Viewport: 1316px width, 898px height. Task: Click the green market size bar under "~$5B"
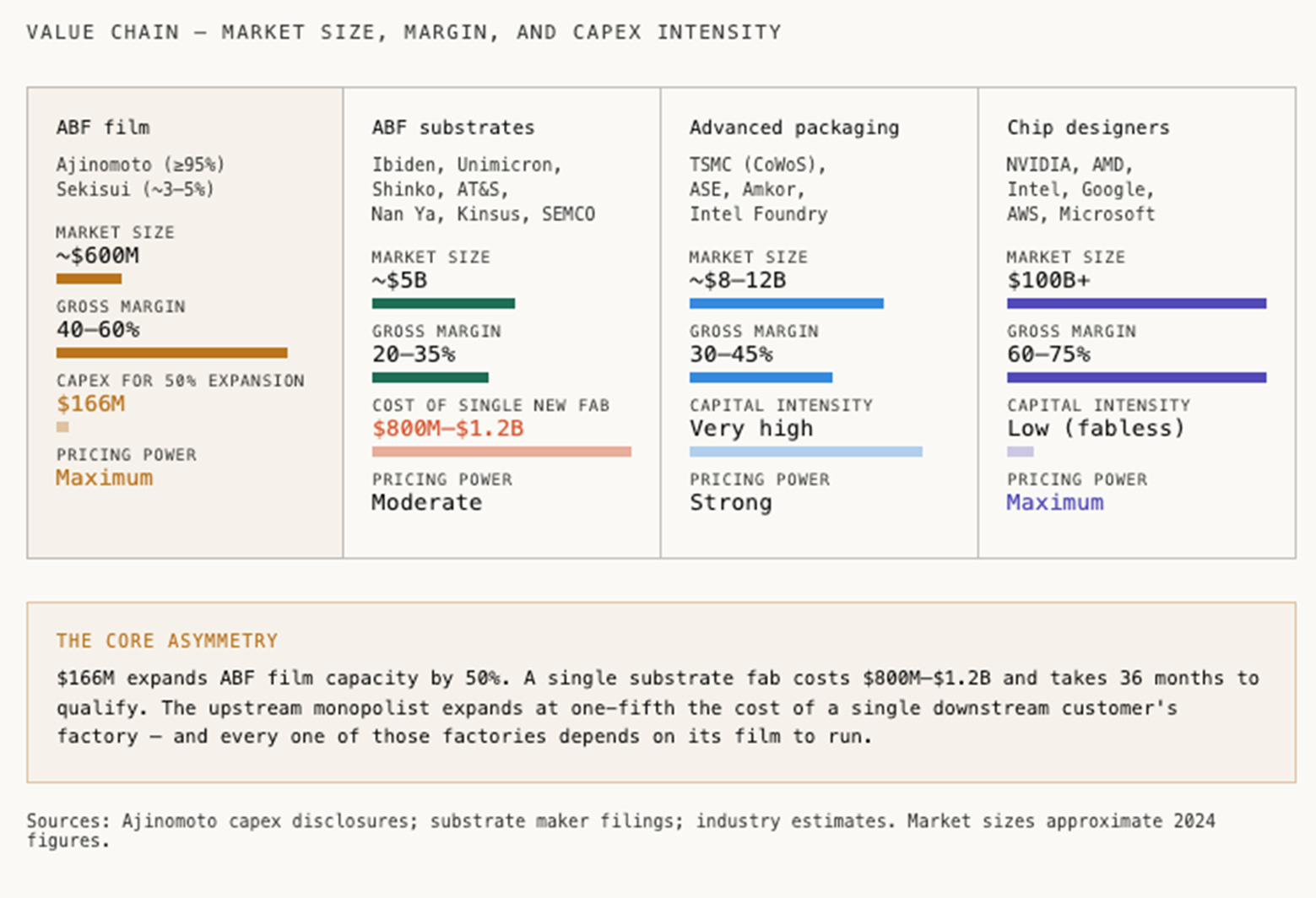(x=443, y=303)
